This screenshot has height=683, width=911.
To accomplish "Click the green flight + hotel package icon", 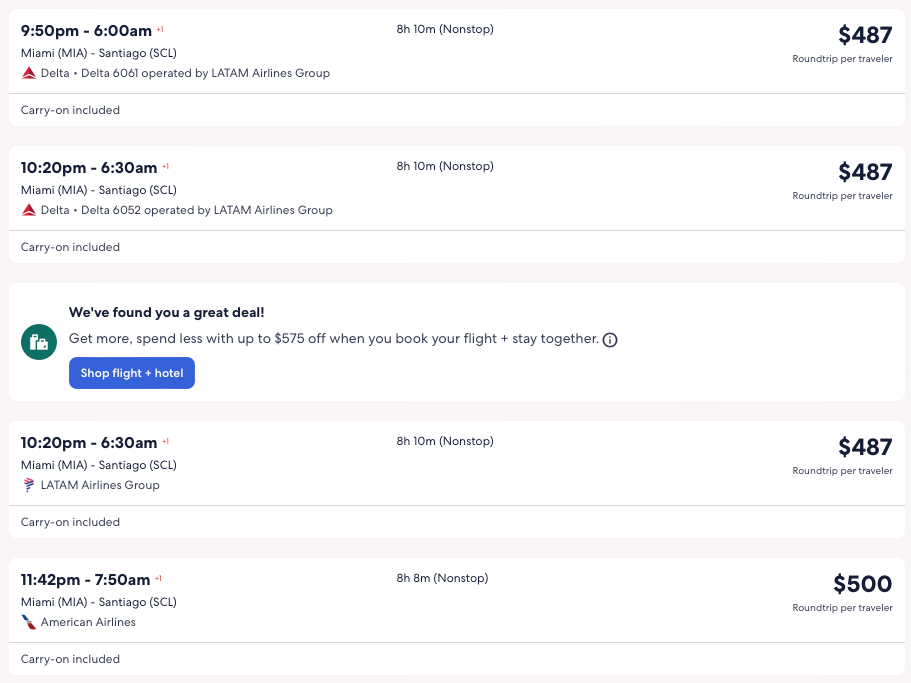I will (39, 343).
